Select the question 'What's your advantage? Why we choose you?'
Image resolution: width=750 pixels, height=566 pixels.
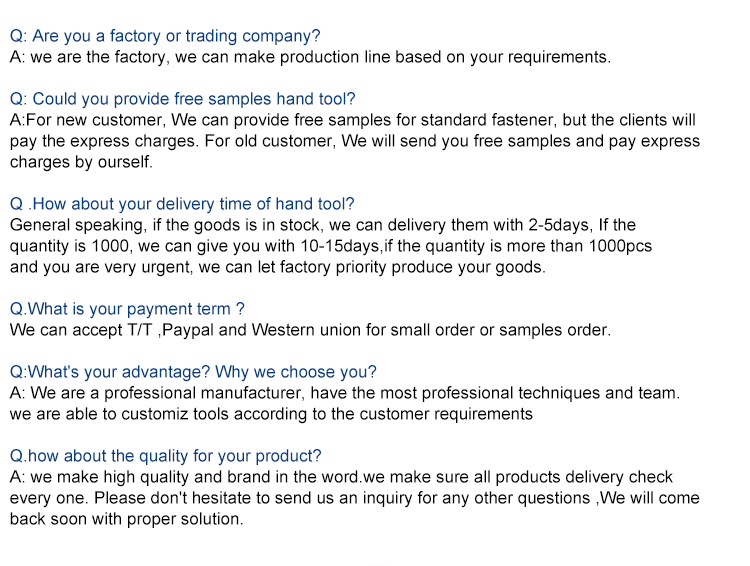(x=193, y=372)
